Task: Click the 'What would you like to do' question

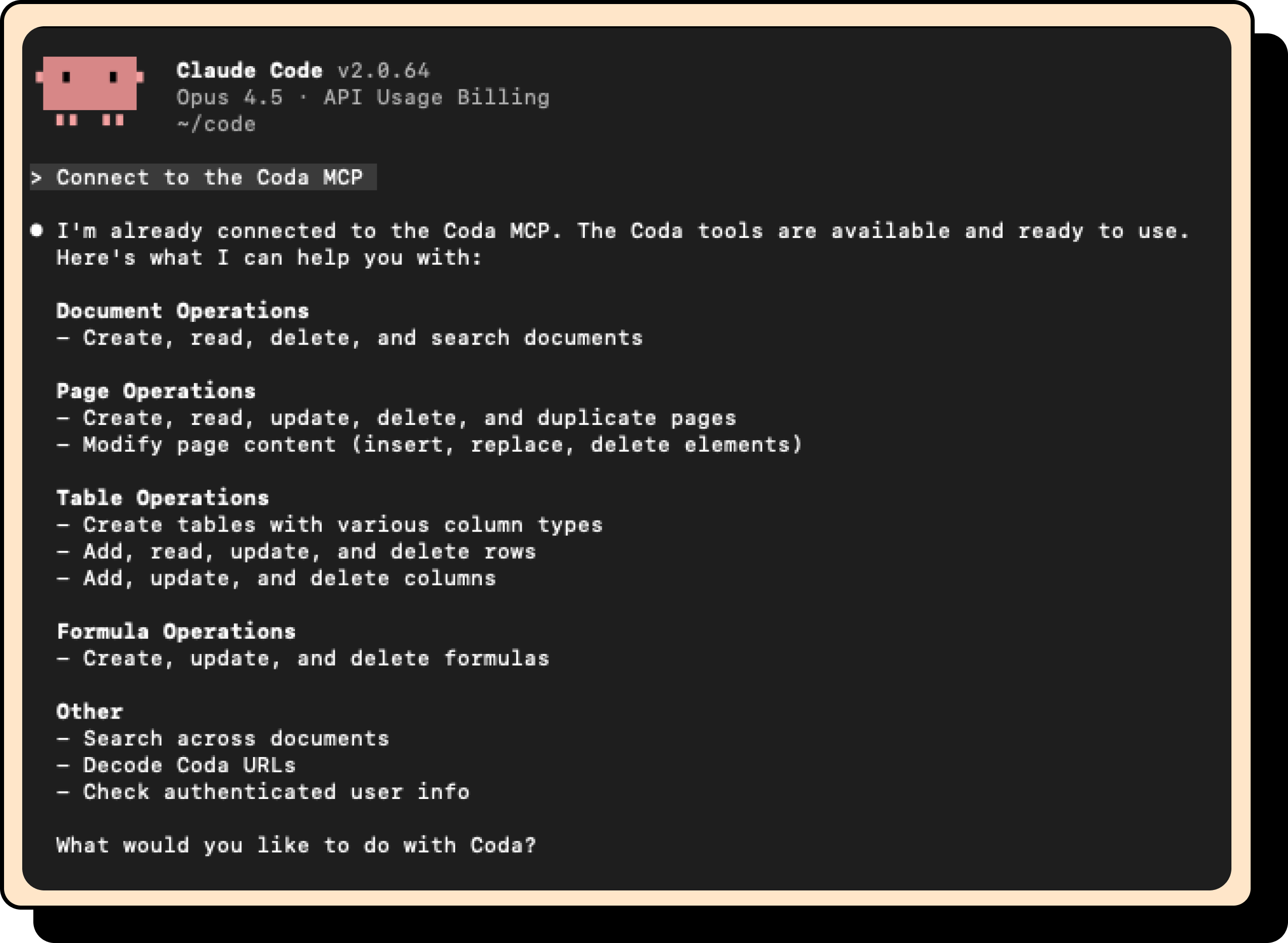Action: point(296,845)
